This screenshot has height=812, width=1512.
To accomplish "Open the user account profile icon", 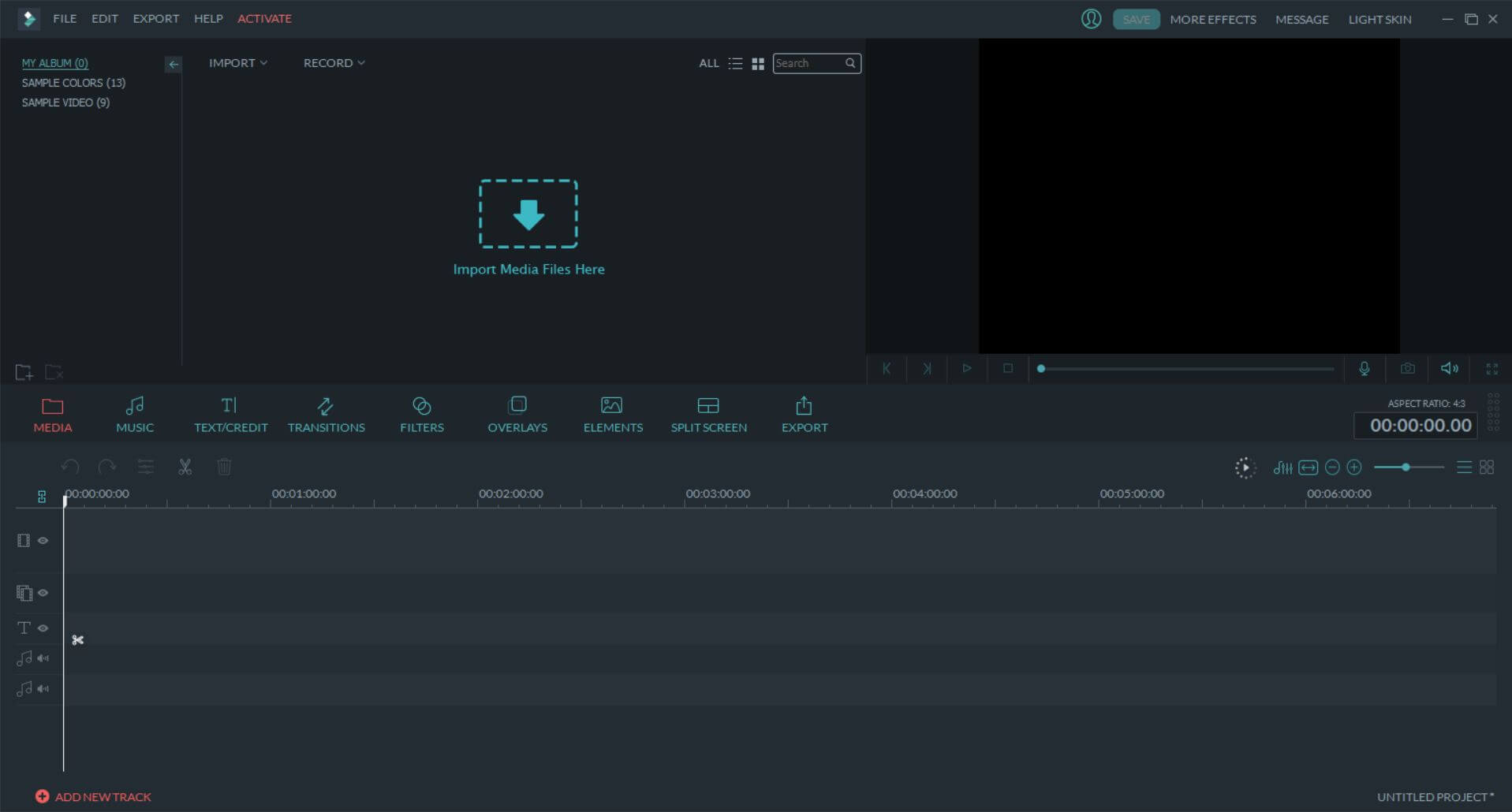I will coord(1091,19).
